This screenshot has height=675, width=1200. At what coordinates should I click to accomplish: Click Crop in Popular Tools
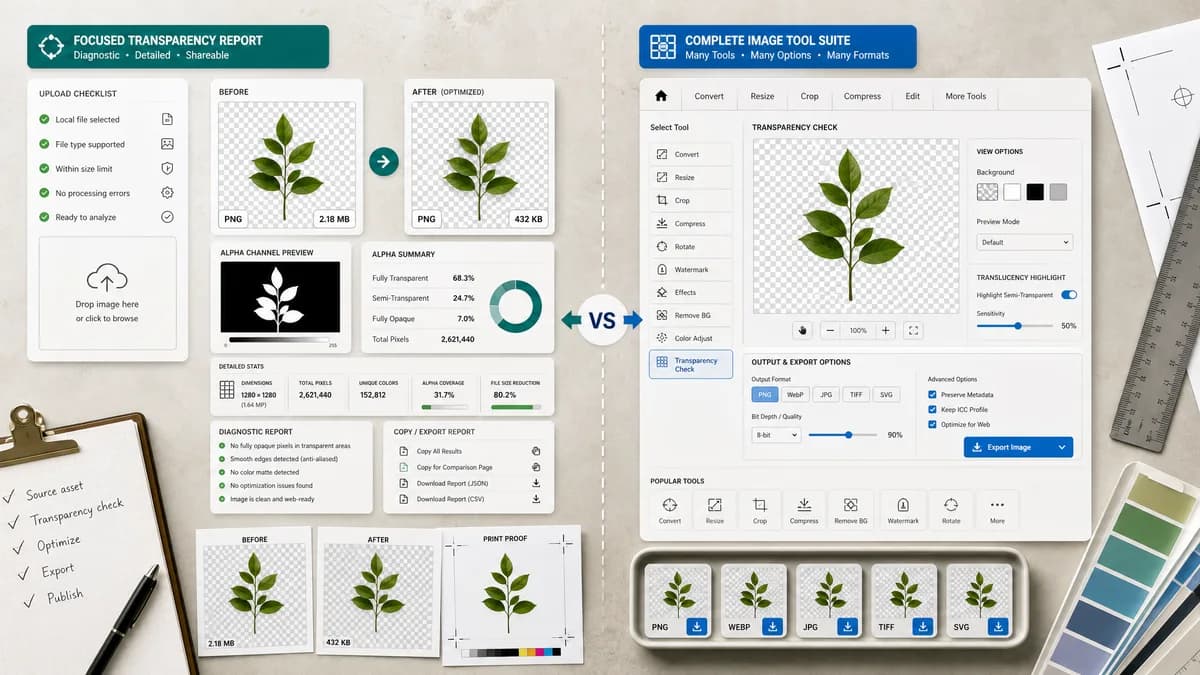point(759,509)
